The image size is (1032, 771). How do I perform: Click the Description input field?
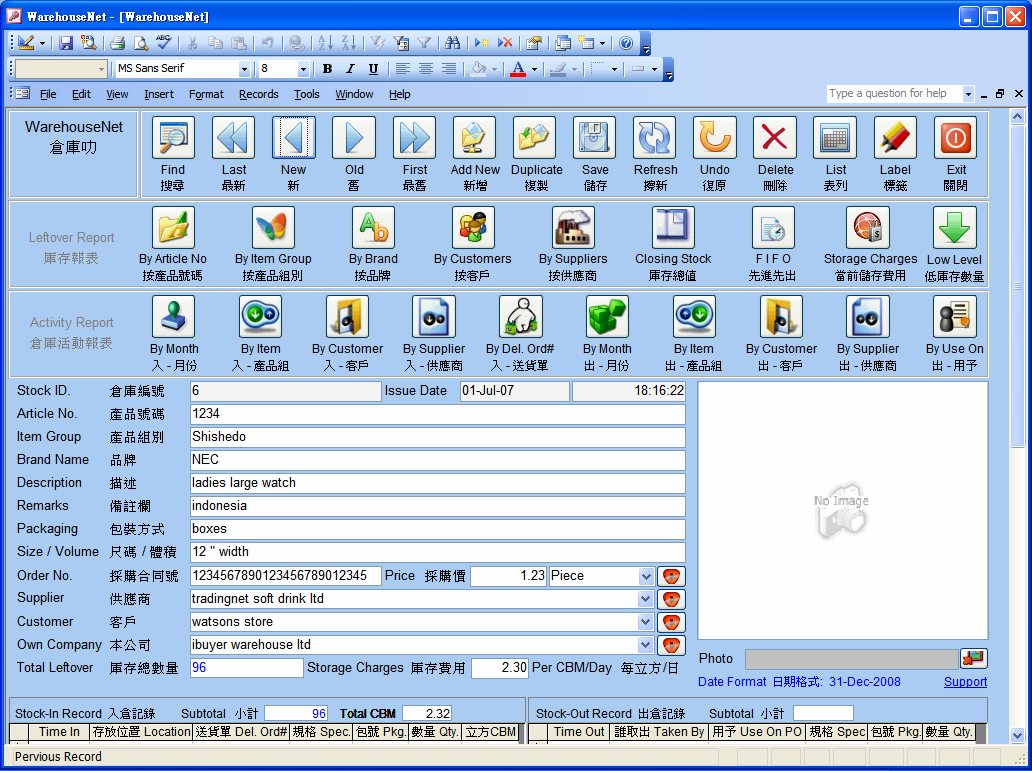pos(437,483)
